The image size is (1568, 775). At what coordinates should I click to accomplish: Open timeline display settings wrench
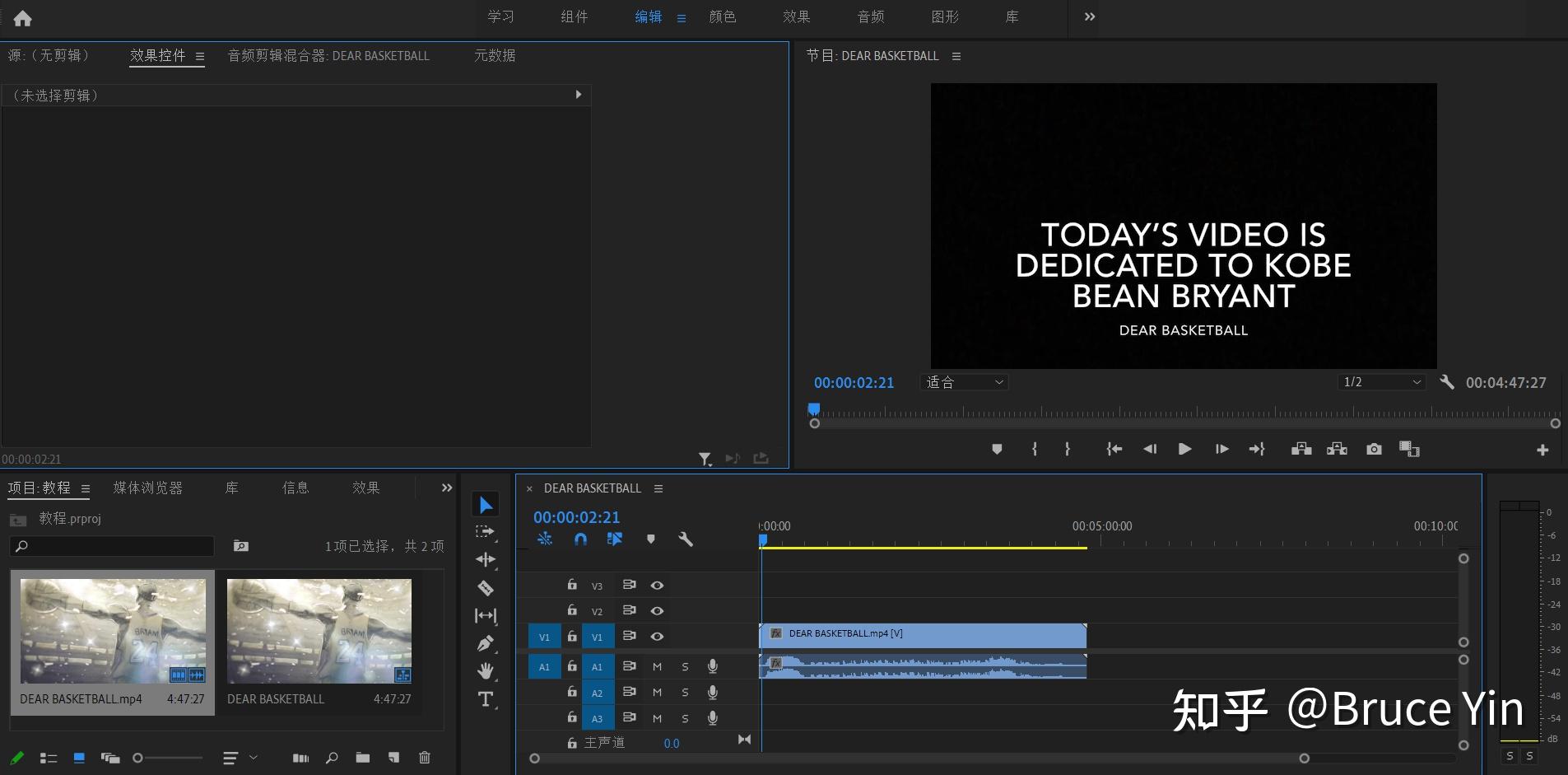tap(685, 539)
